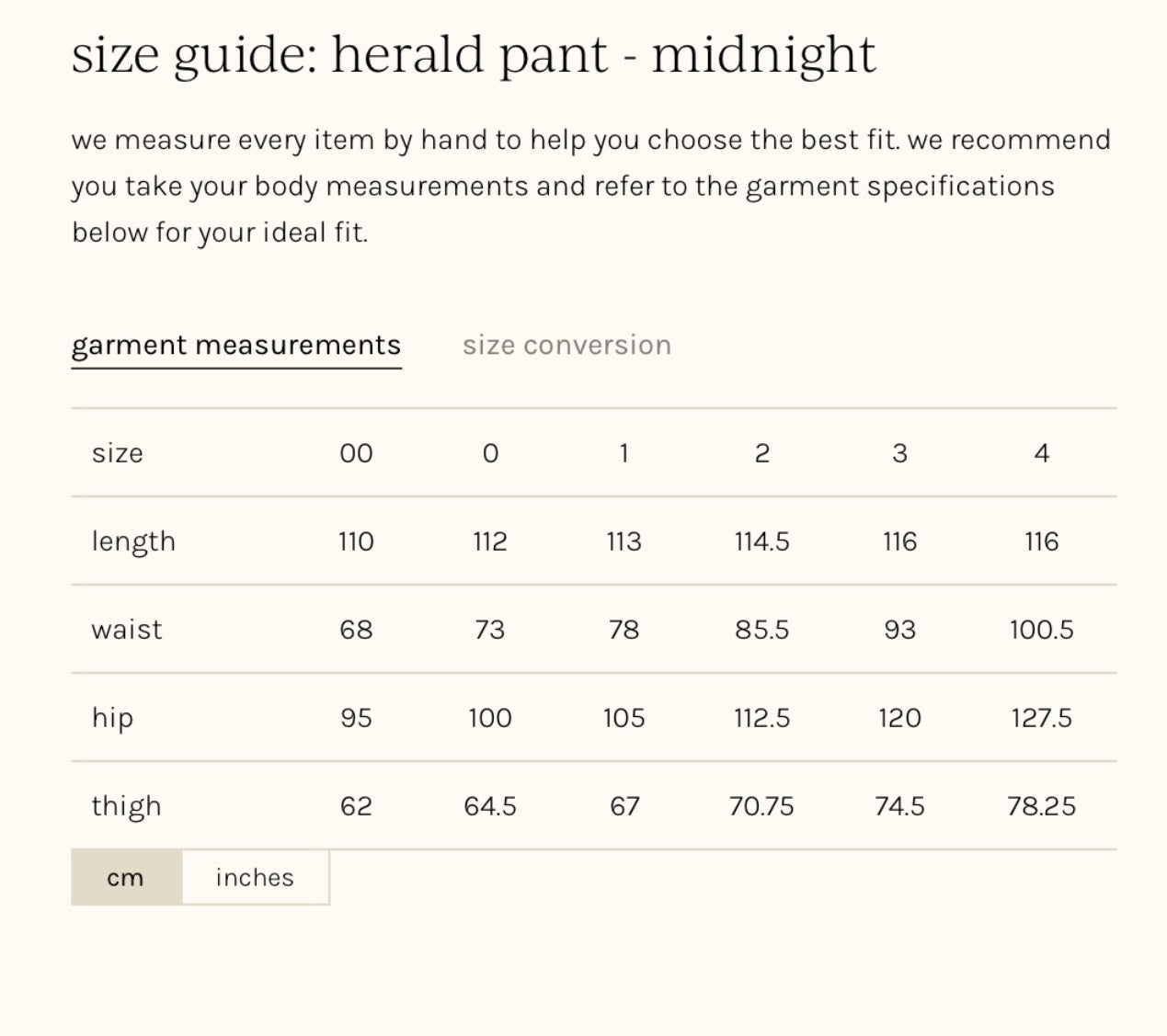
Task: Click the 114.5 length value
Action: pos(761,541)
